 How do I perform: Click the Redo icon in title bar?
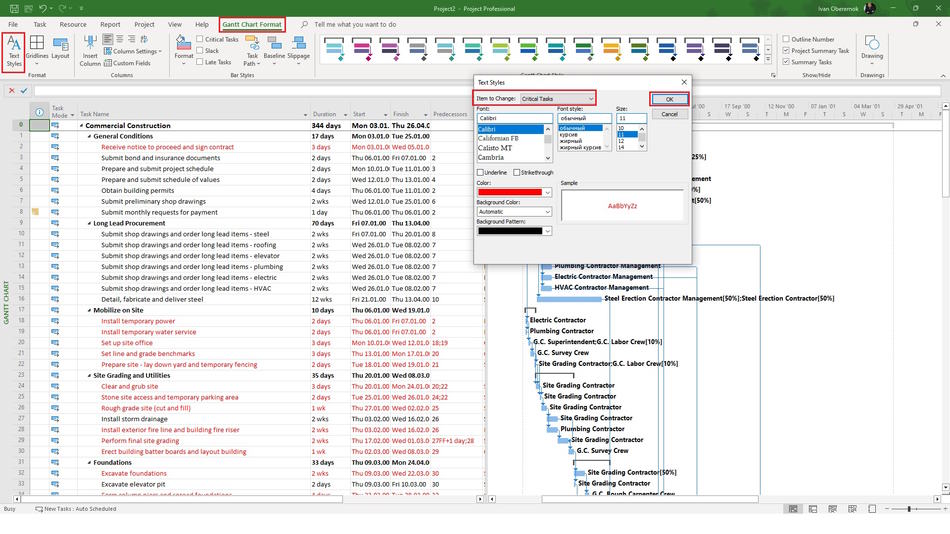click(63, 8)
